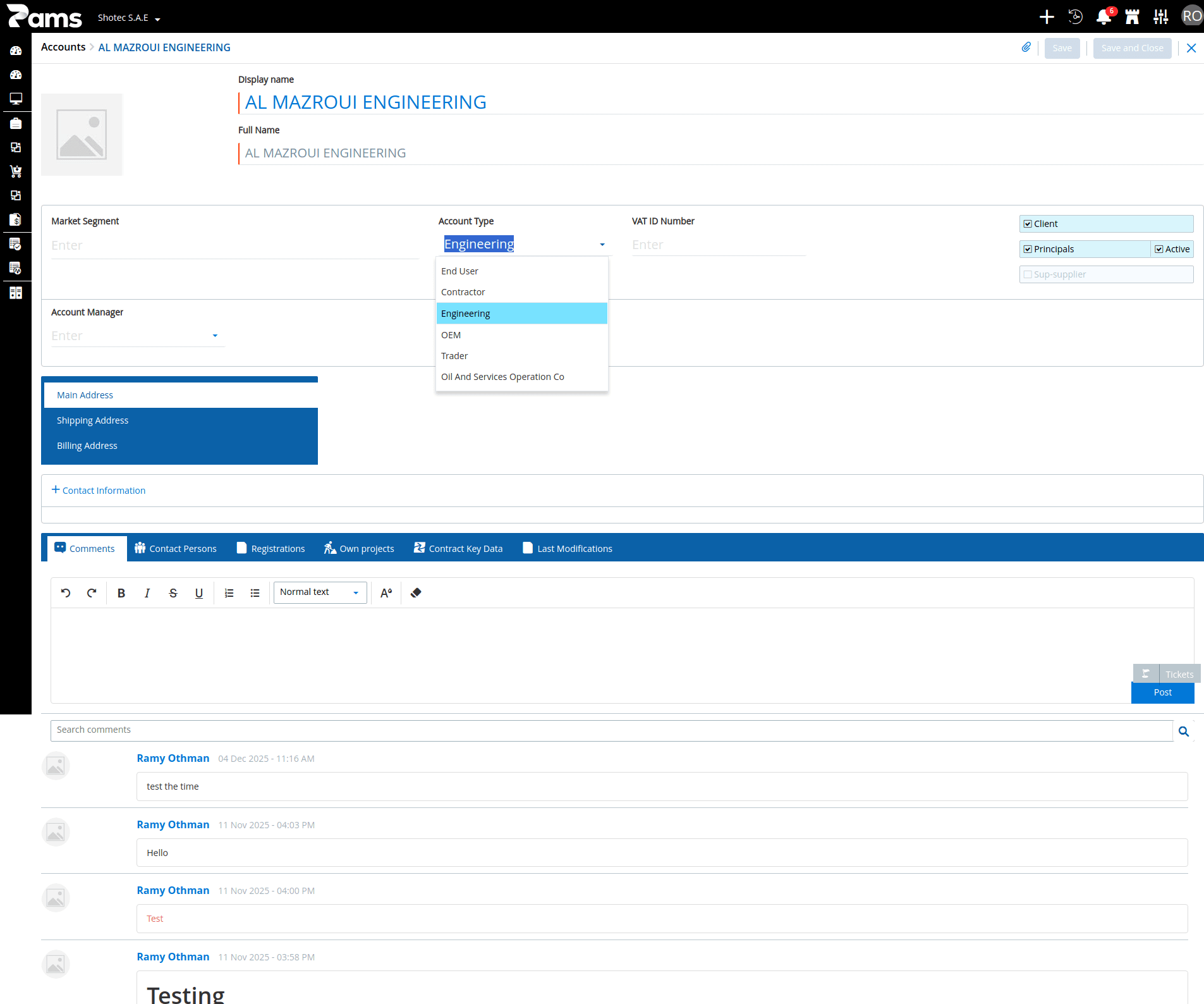Open the Main Address section
The image size is (1204, 1004).
coord(181,395)
